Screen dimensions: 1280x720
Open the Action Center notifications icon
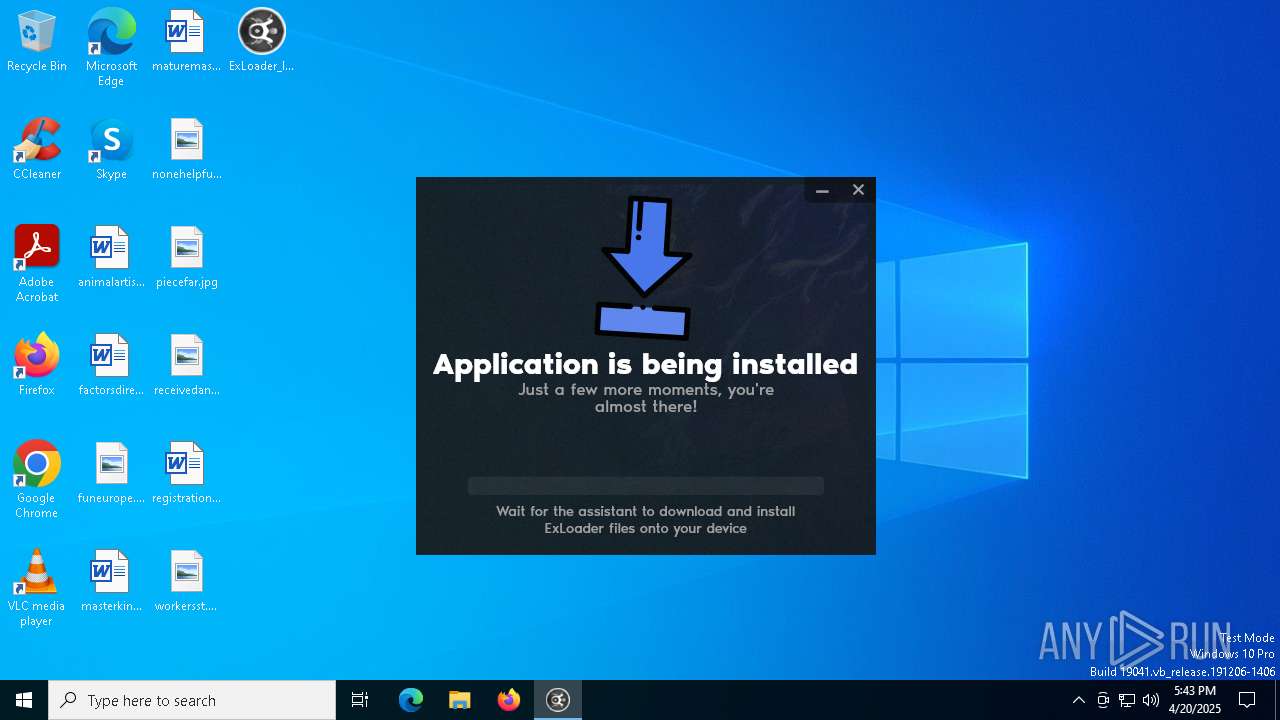tap(1247, 700)
